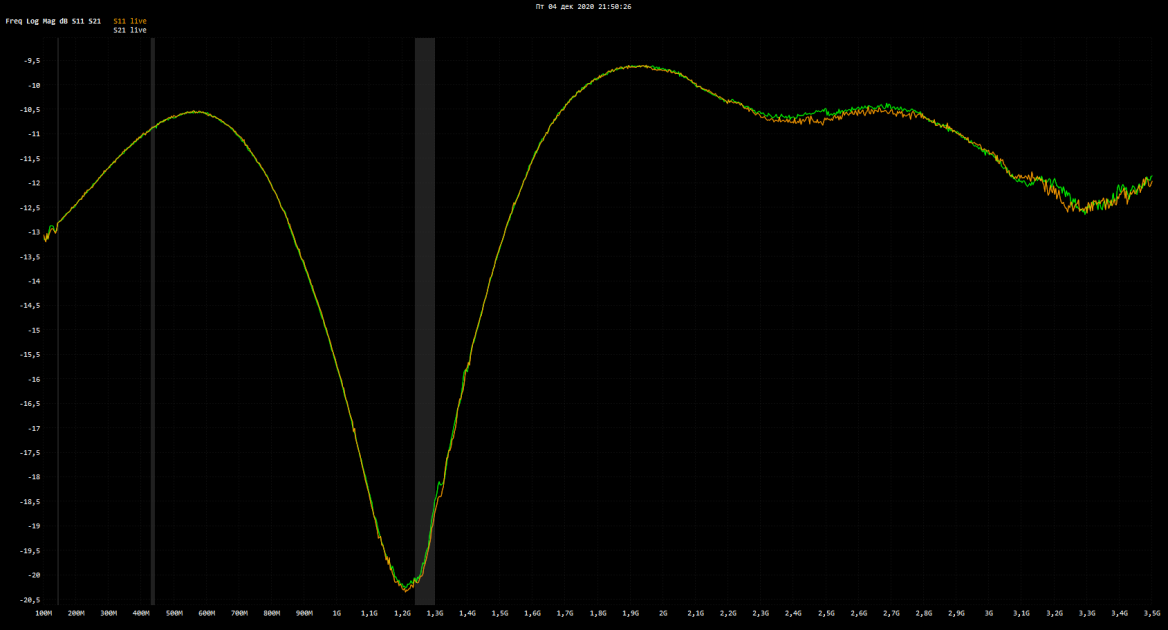Image resolution: width=1168 pixels, height=630 pixels.
Task: Click the '-20,5' dB axis label
Action: point(30,600)
